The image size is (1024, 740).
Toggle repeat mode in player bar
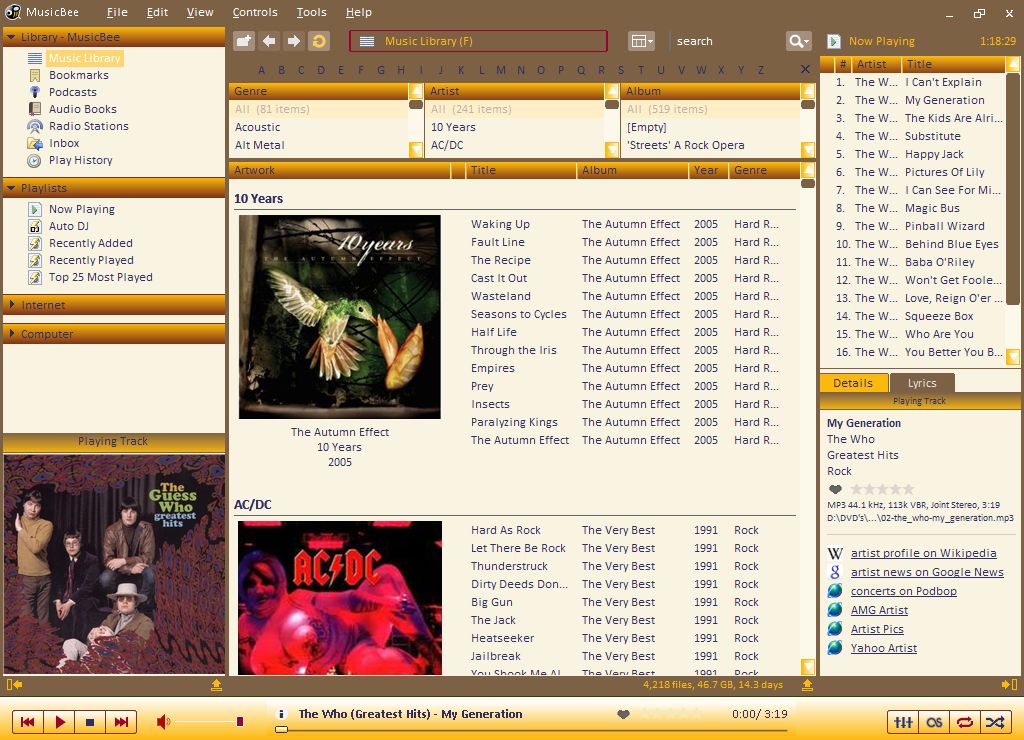(x=965, y=722)
